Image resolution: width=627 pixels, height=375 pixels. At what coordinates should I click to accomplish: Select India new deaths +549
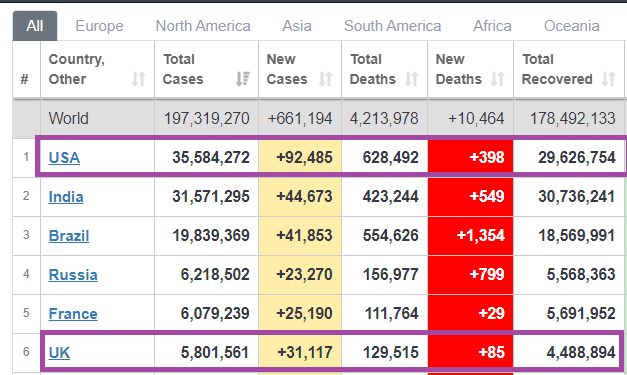pyautogui.click(x=487, y=197)
